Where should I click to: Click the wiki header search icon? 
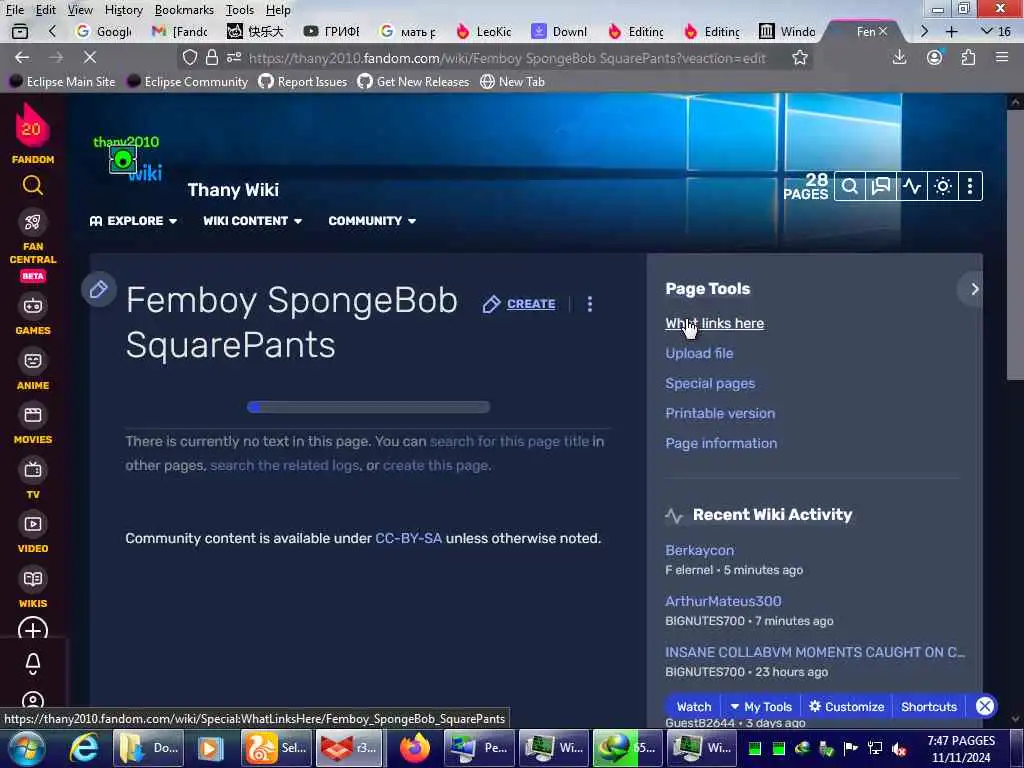850,187
